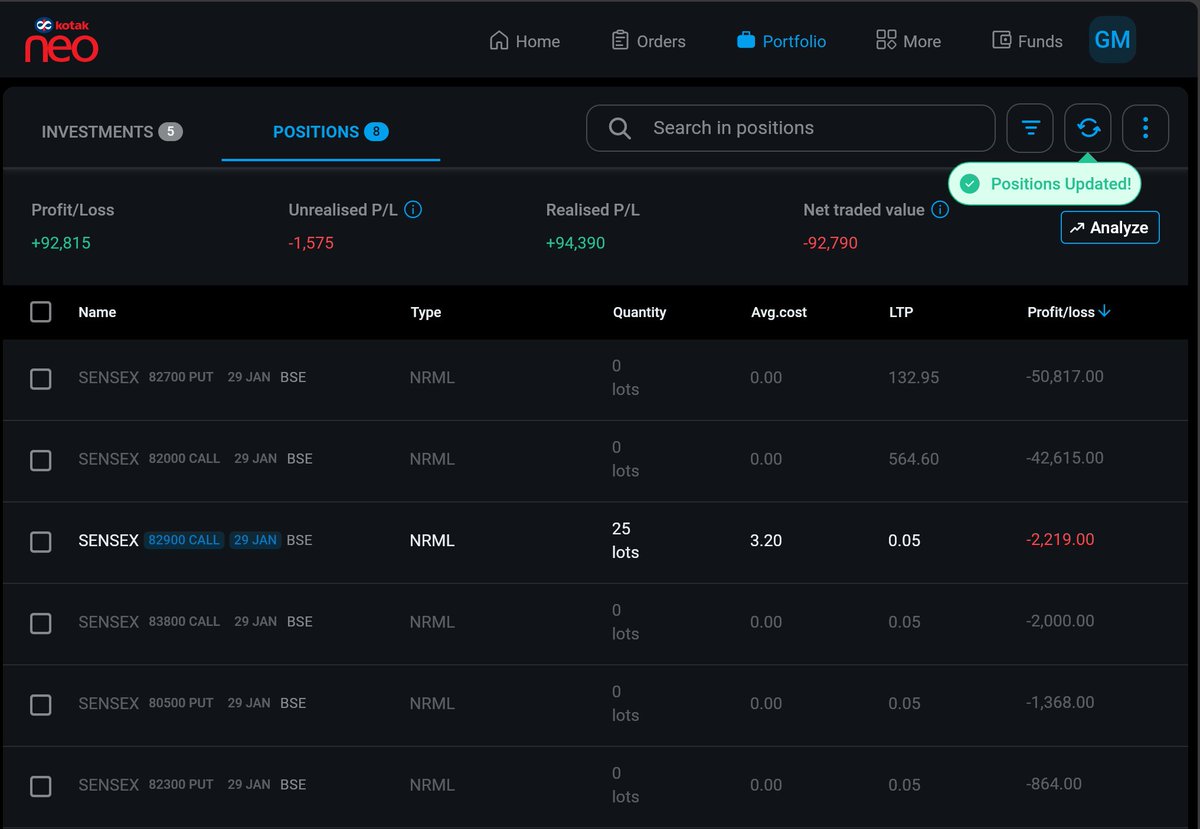Open the three-dot options menu
The image size is (1200, 829).
tap(1146, 128)
